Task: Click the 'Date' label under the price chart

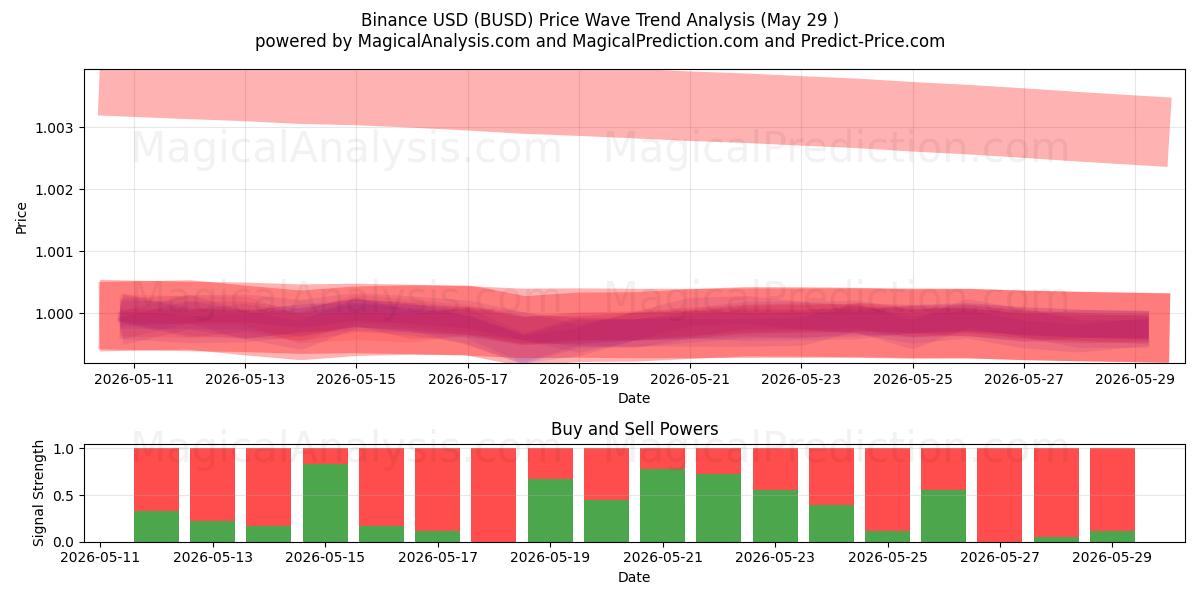Action: (634, 398)
